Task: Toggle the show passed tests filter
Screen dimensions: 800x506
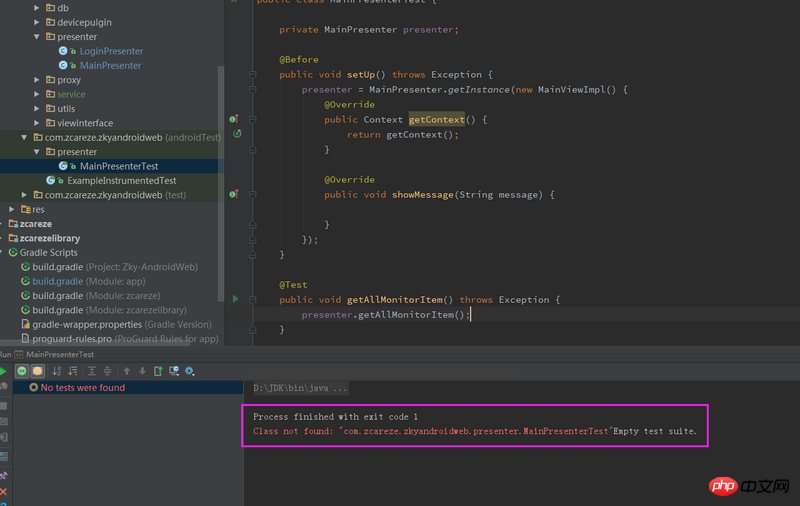Action: point(22,371)
